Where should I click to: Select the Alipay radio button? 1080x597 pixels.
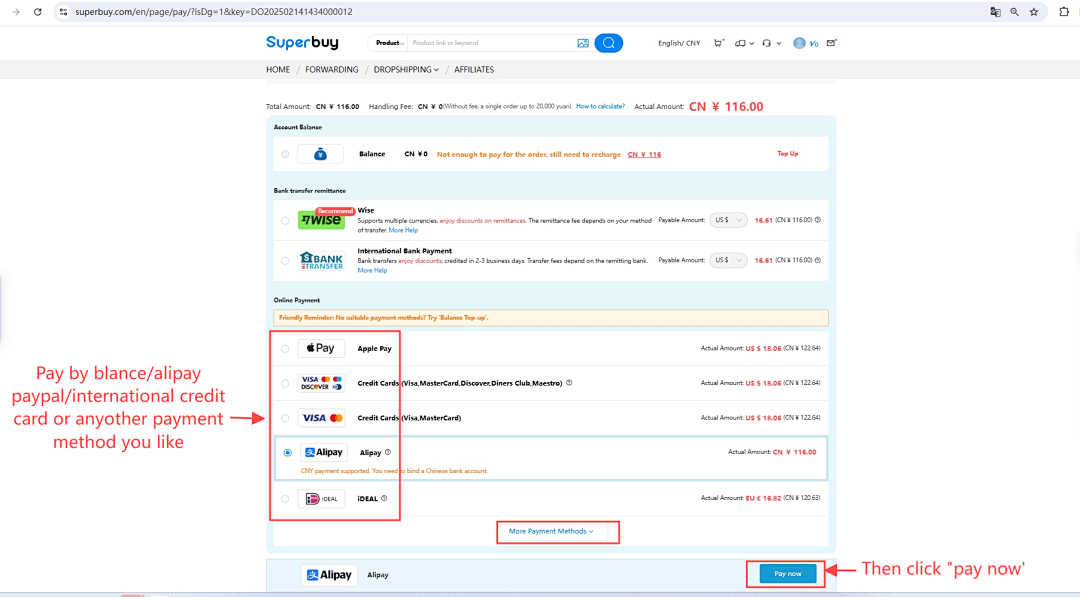point(288,452)
